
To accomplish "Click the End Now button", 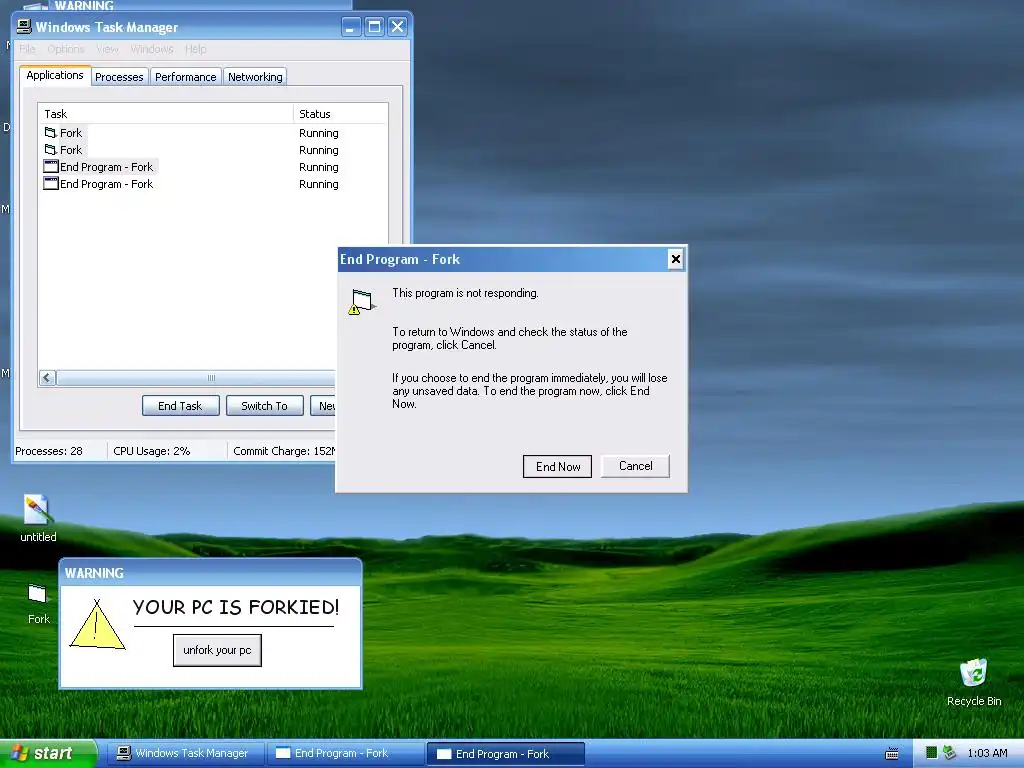I will (x=557, y=466).
